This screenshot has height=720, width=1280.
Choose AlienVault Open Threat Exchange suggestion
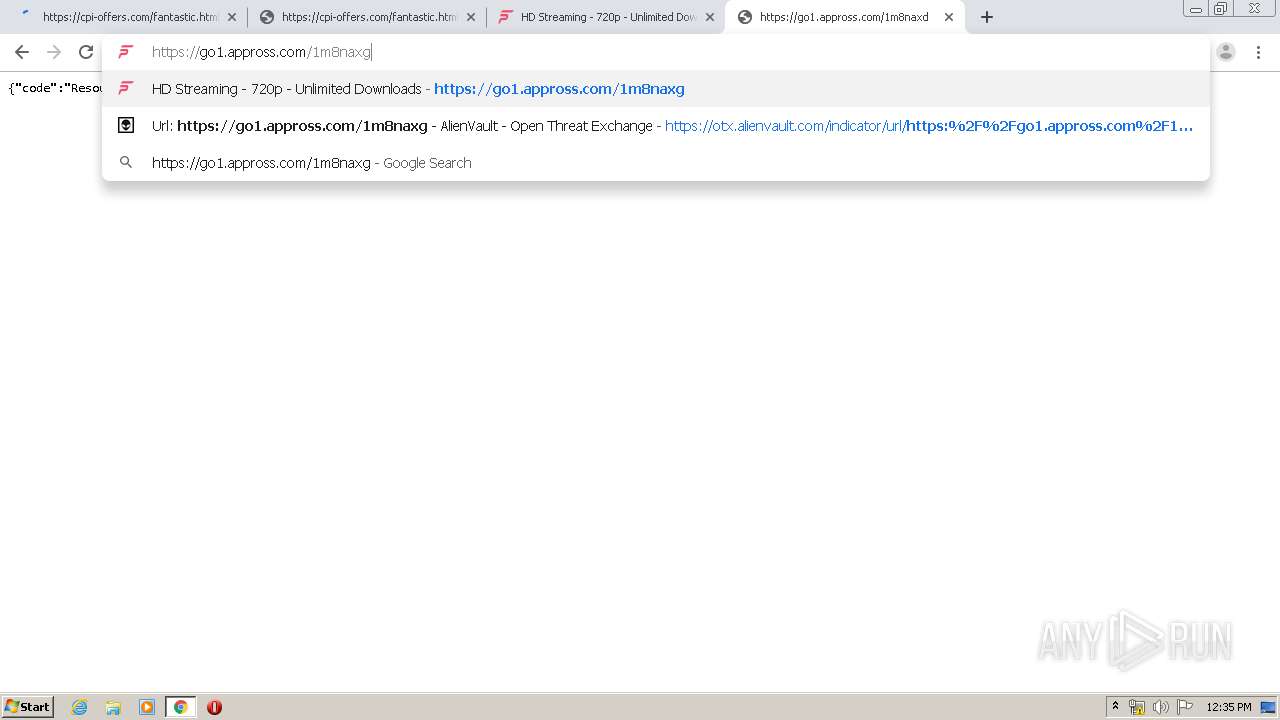tap(656, 126)
